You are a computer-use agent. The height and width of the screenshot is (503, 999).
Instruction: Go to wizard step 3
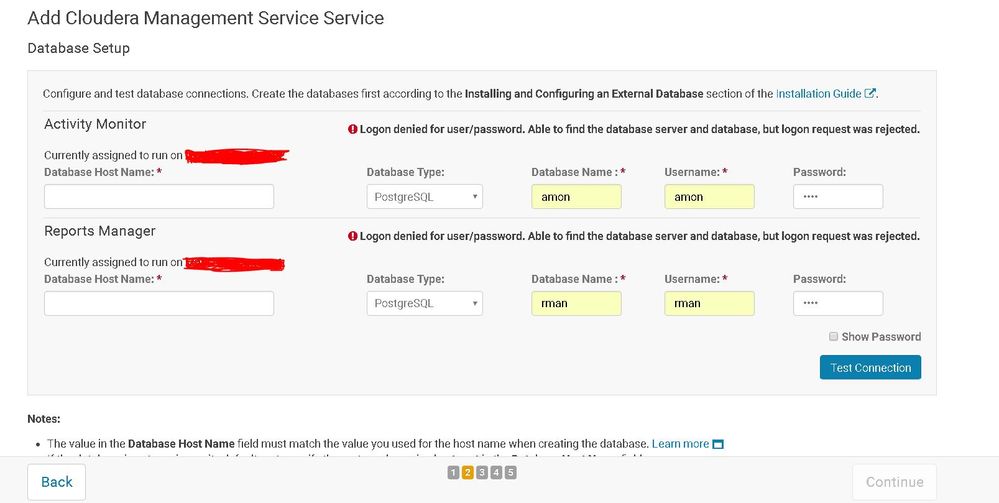482,472
